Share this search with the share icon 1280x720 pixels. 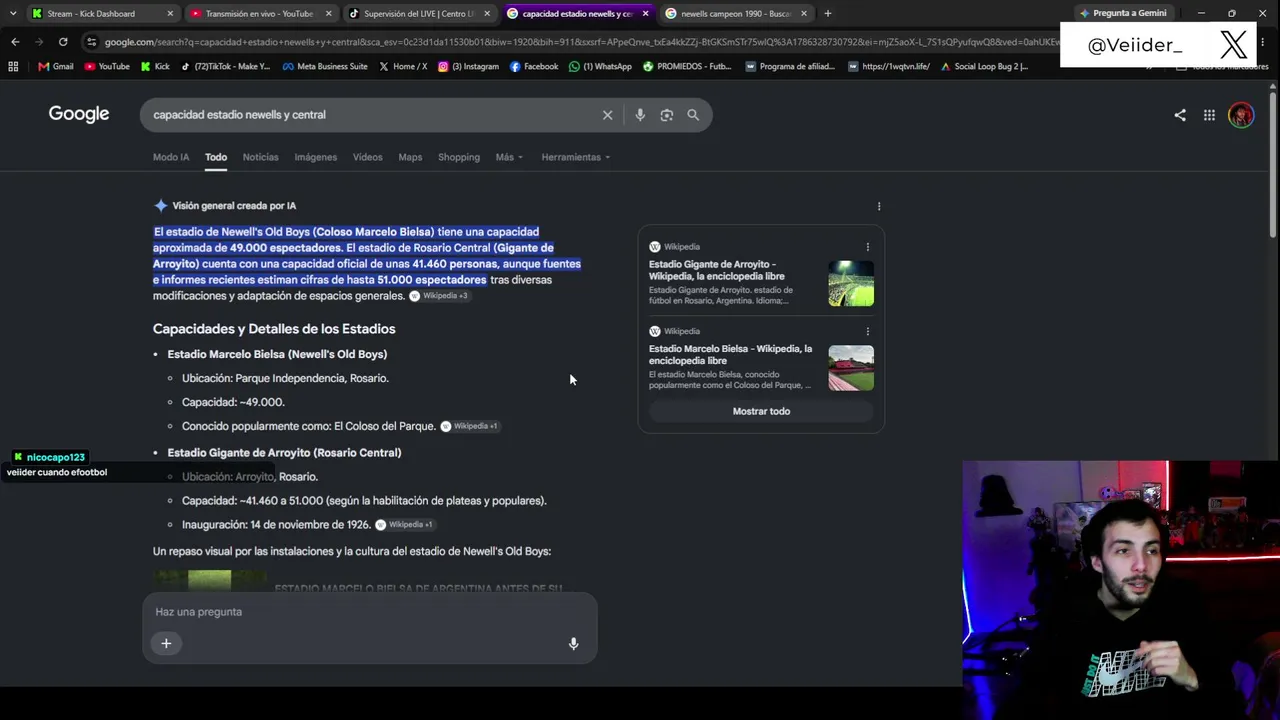pos(1180,115)
